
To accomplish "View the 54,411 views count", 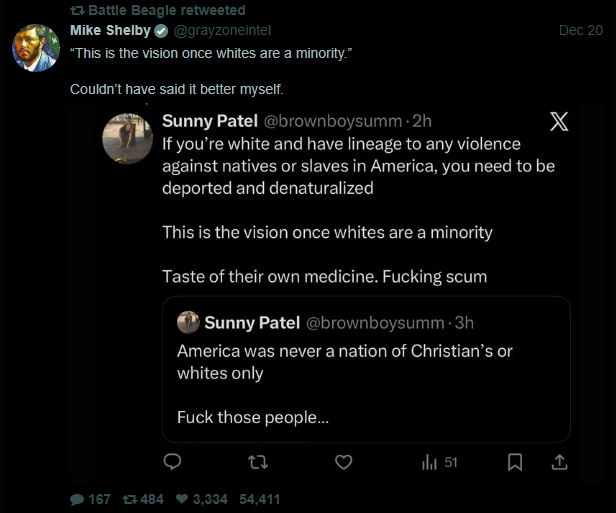I will pyautogui.click(x=260, y=499).
